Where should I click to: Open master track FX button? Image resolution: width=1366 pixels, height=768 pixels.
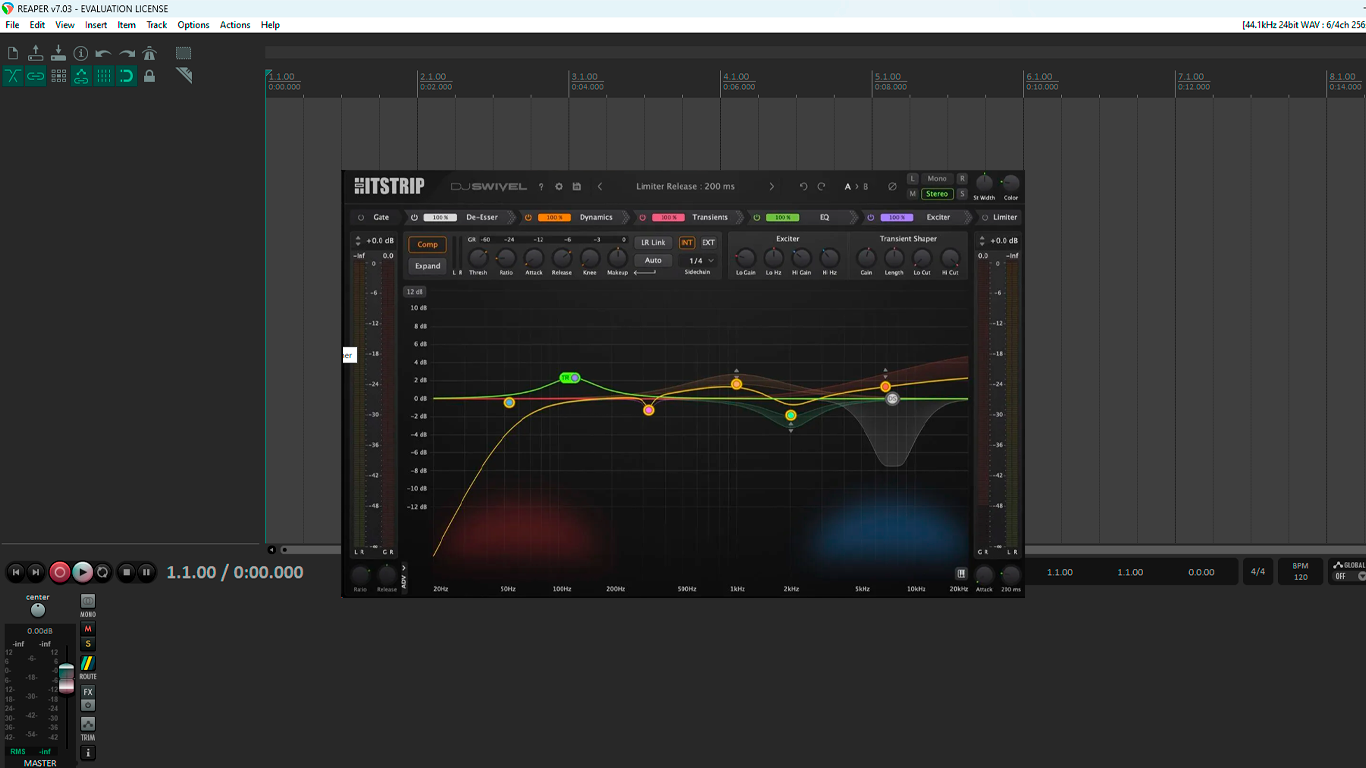(88, 692)
